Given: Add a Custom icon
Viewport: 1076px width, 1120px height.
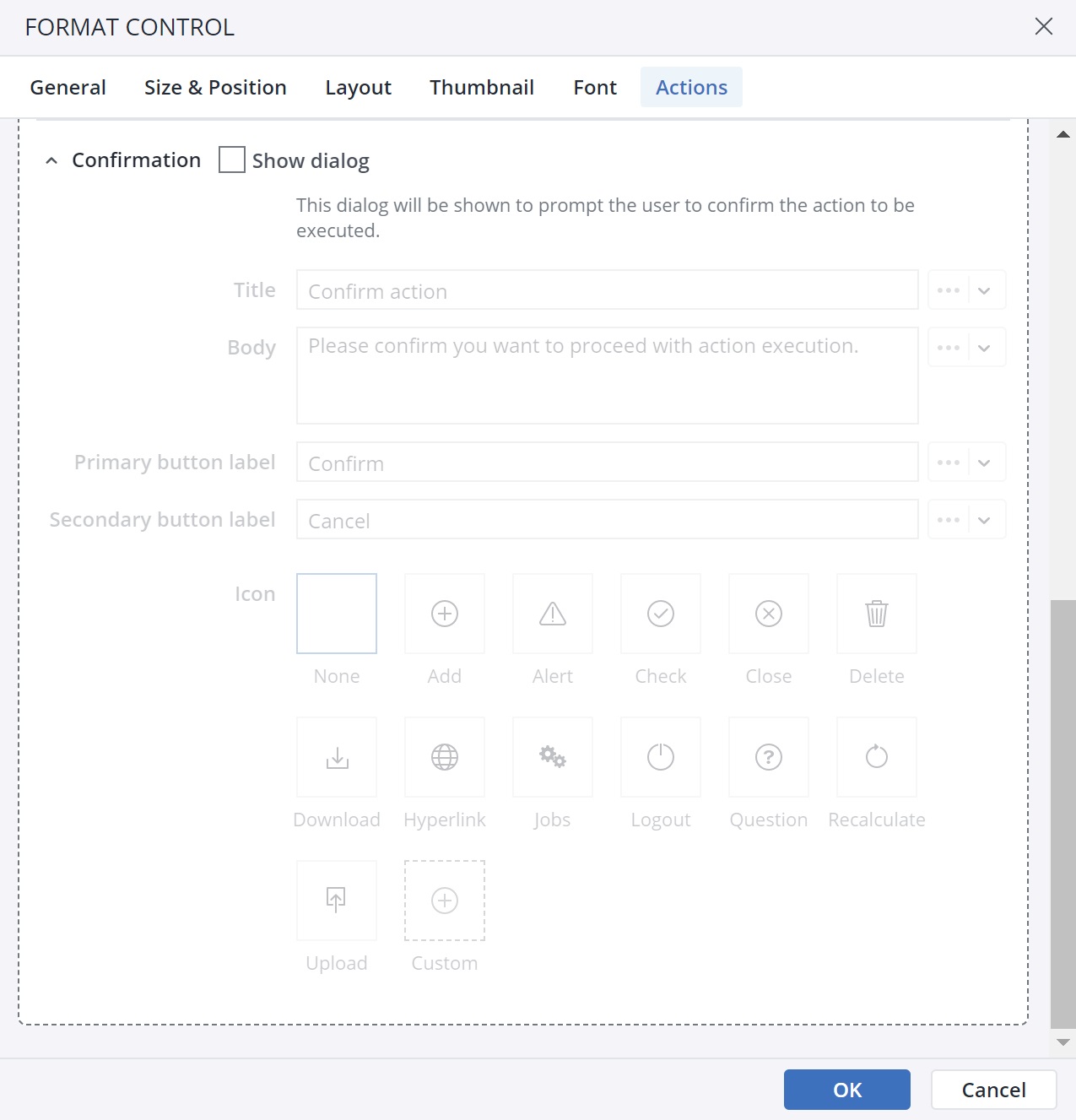Looking at the screenshot, I should coord(445,901).
